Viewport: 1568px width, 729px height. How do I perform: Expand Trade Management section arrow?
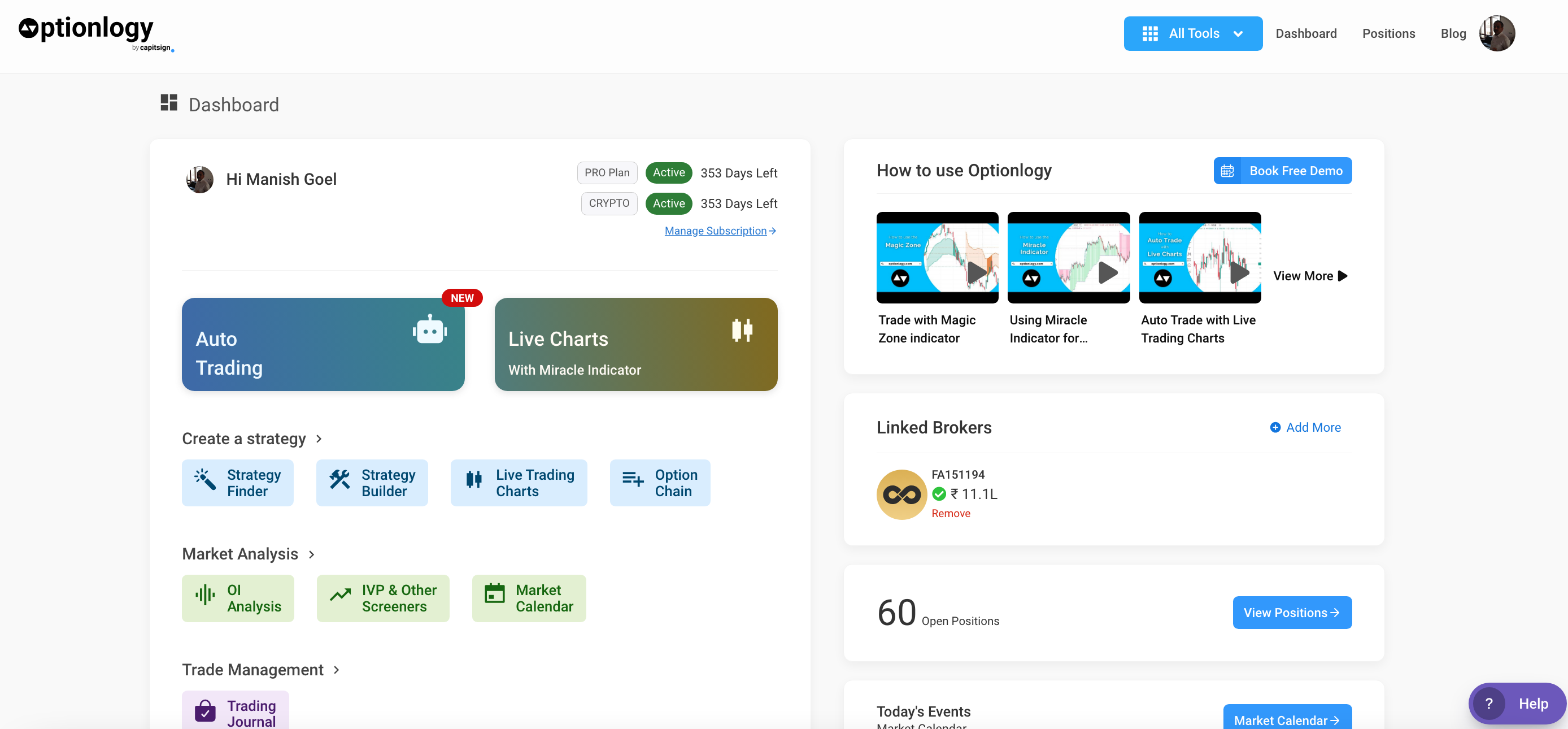[336, 669]
